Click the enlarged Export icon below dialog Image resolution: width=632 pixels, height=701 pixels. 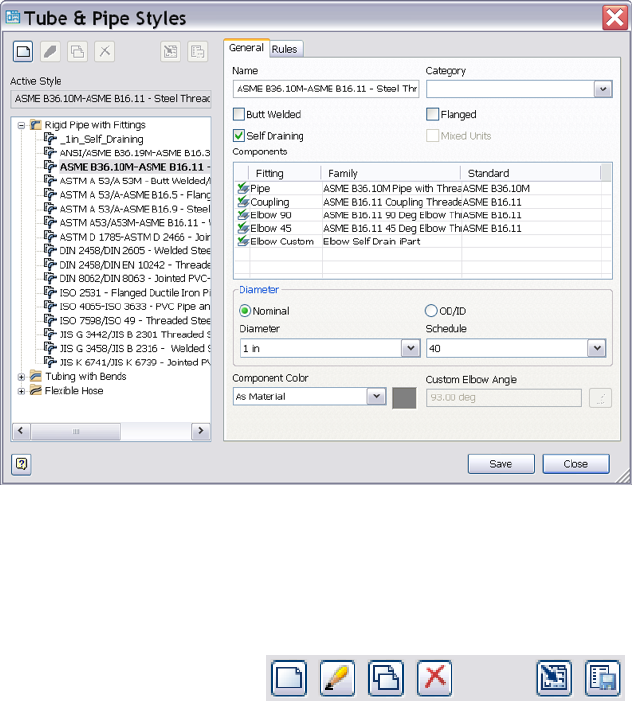[602, 678]
